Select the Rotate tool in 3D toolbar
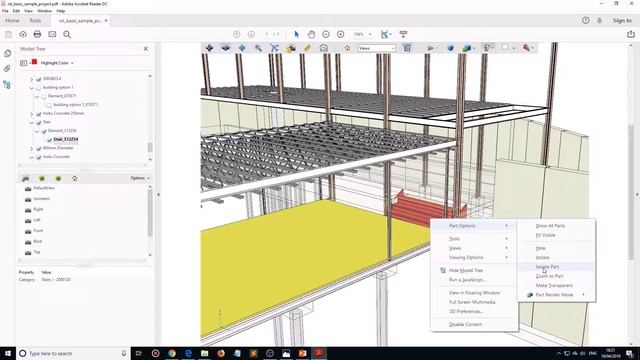The image size is (640, 360). coord(209,48)
